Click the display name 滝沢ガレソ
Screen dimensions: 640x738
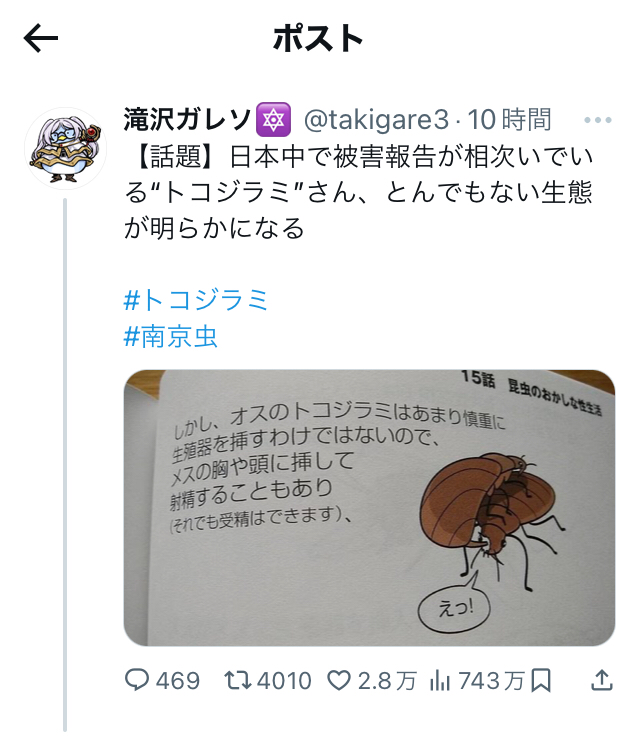point(187,119)
